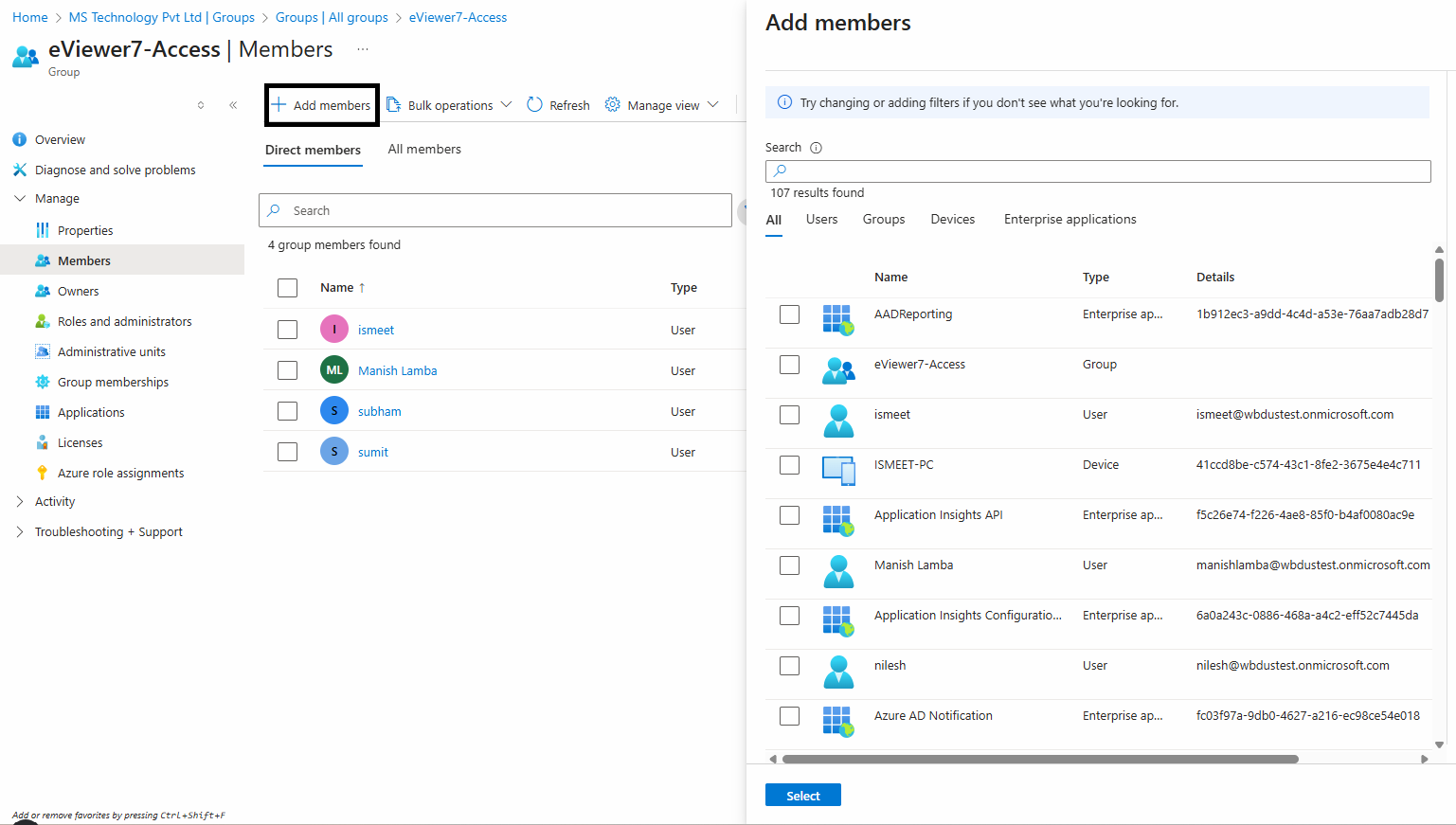Open the ismeet member link
The image size is (1456, 825).
pos(376,330)
